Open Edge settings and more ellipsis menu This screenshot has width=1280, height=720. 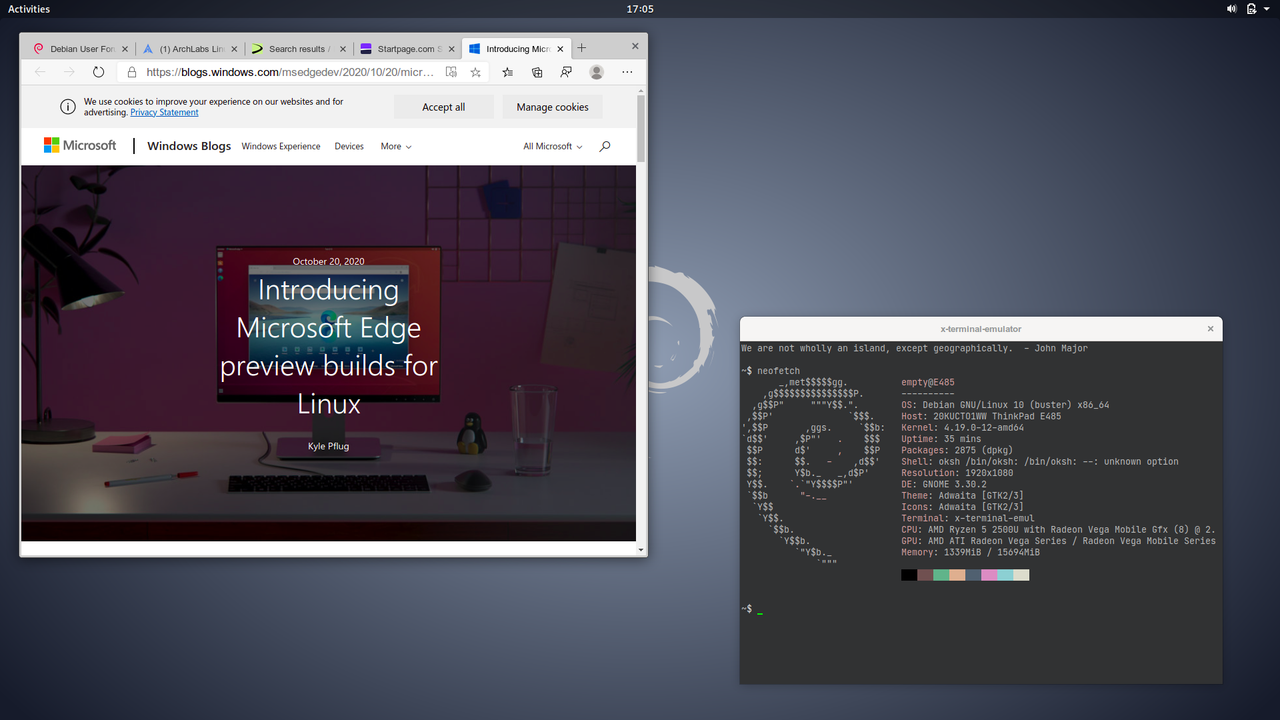(x=627, y=72)
